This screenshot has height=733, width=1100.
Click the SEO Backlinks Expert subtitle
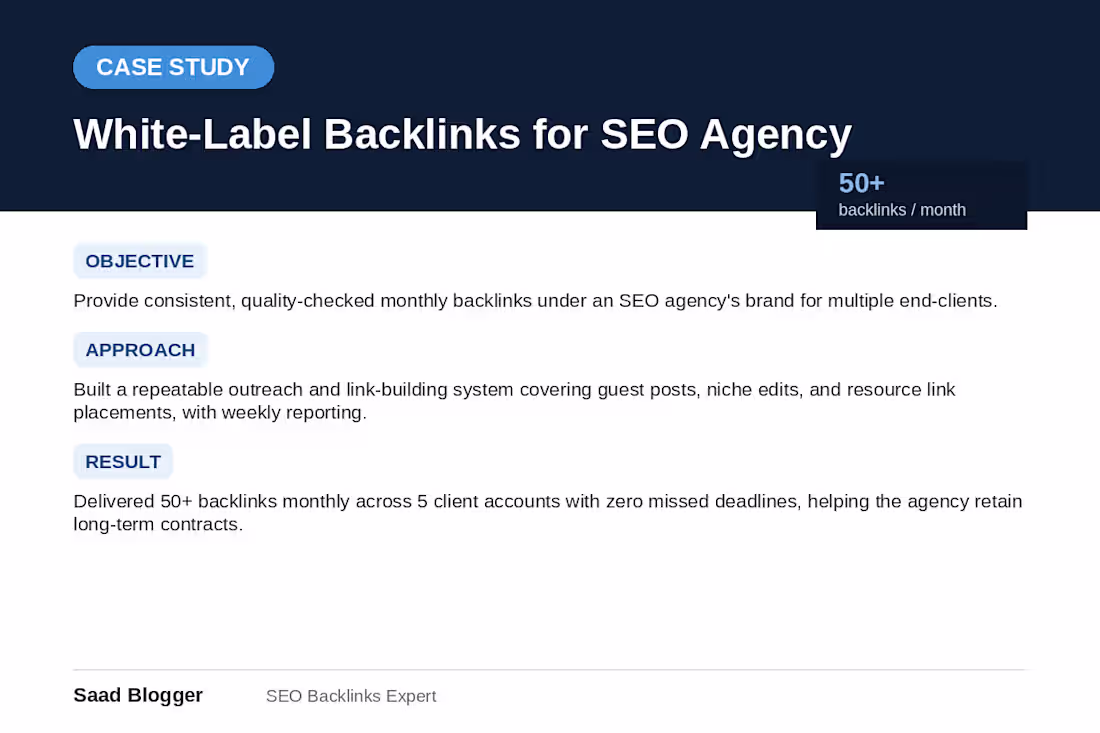click(x=351, y=696)
